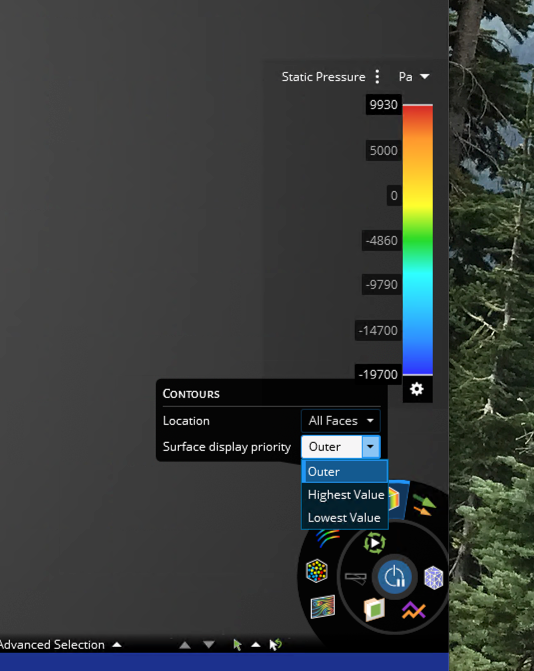Choose Highest Value from priority list
Image resolution: width=534 pixels, height=671 pixels.
tap(345, 495)
